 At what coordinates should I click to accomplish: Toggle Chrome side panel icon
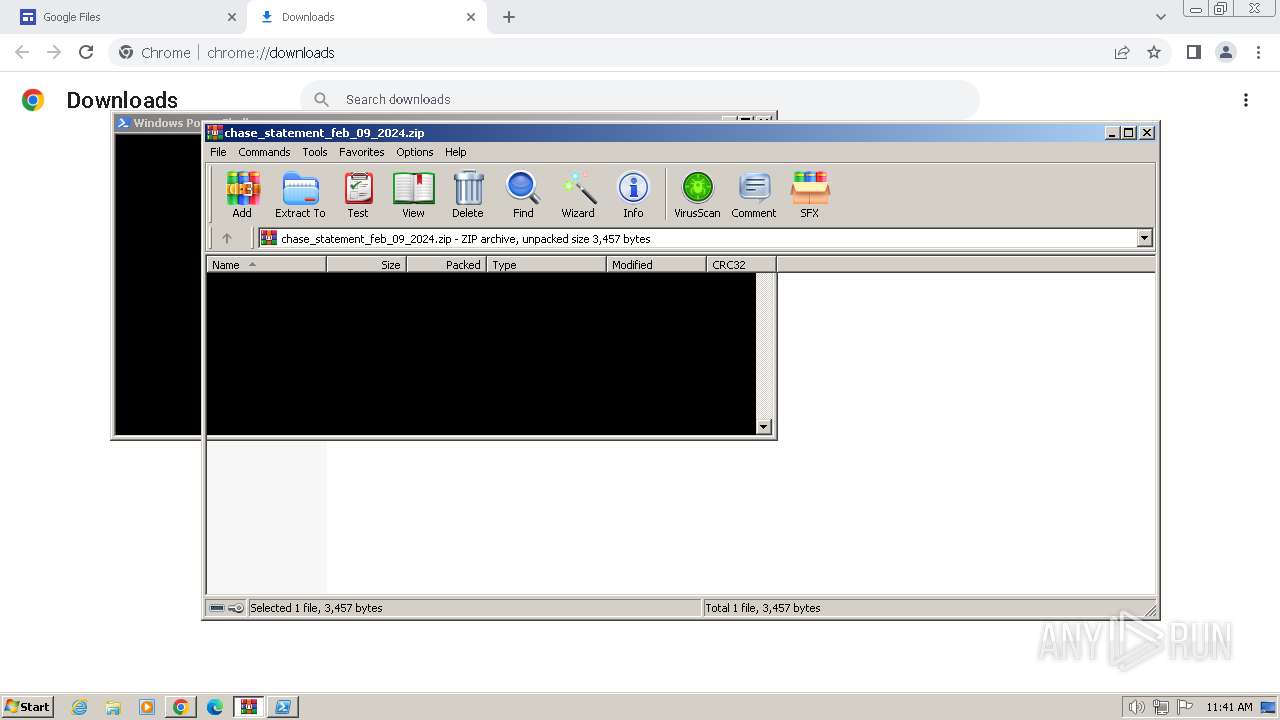click(x=1193, y=52)
